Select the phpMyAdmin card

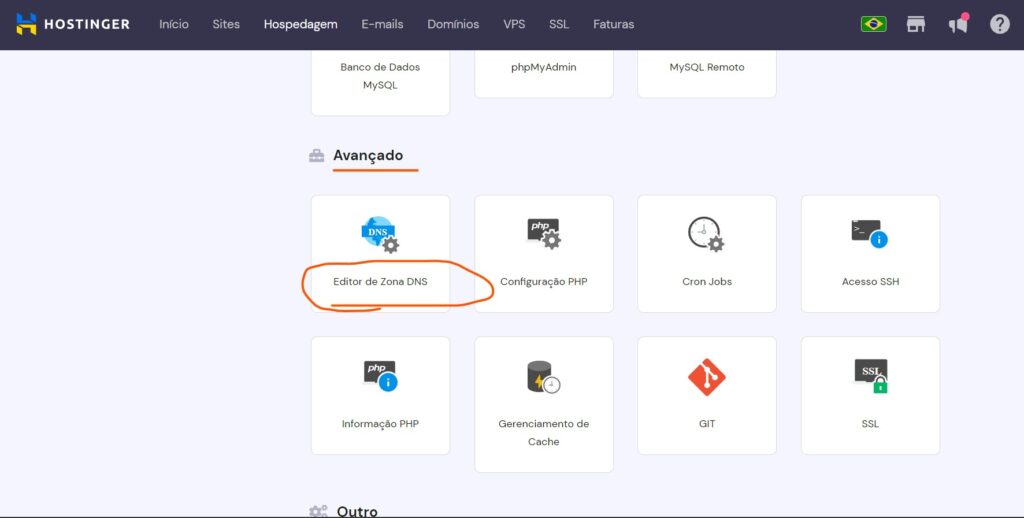(x=543, y=68)
